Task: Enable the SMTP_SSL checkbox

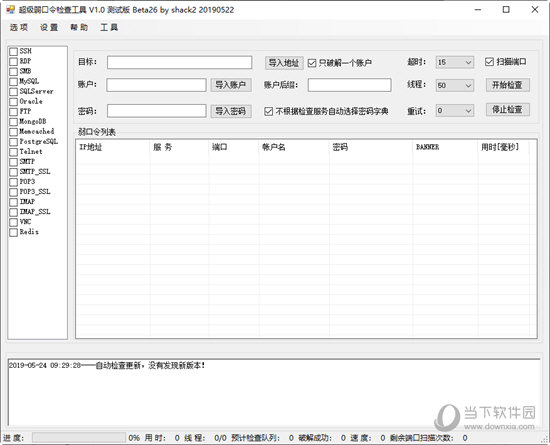Action: [13, 172]
